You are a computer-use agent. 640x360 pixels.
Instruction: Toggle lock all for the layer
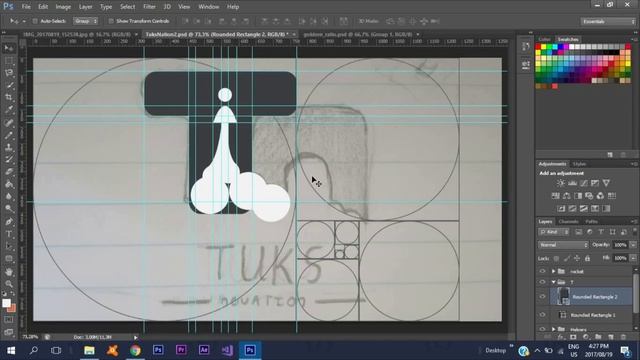[587, 258]
